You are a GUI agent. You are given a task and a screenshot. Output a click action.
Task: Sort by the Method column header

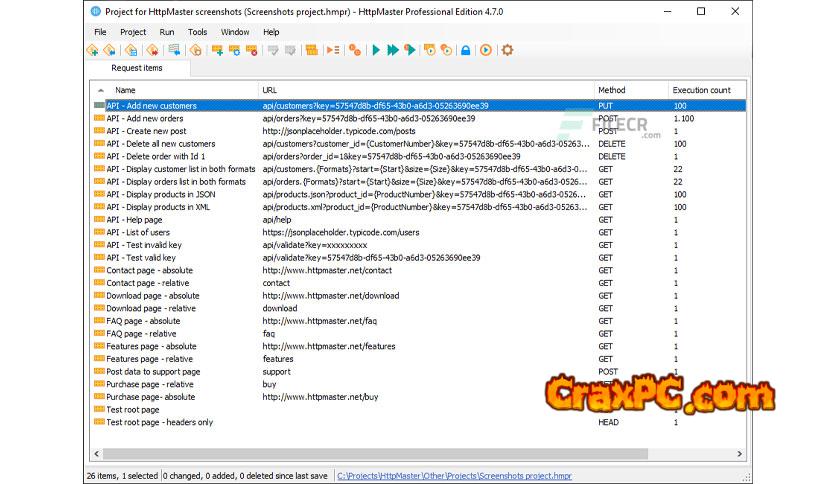point(611,90)
